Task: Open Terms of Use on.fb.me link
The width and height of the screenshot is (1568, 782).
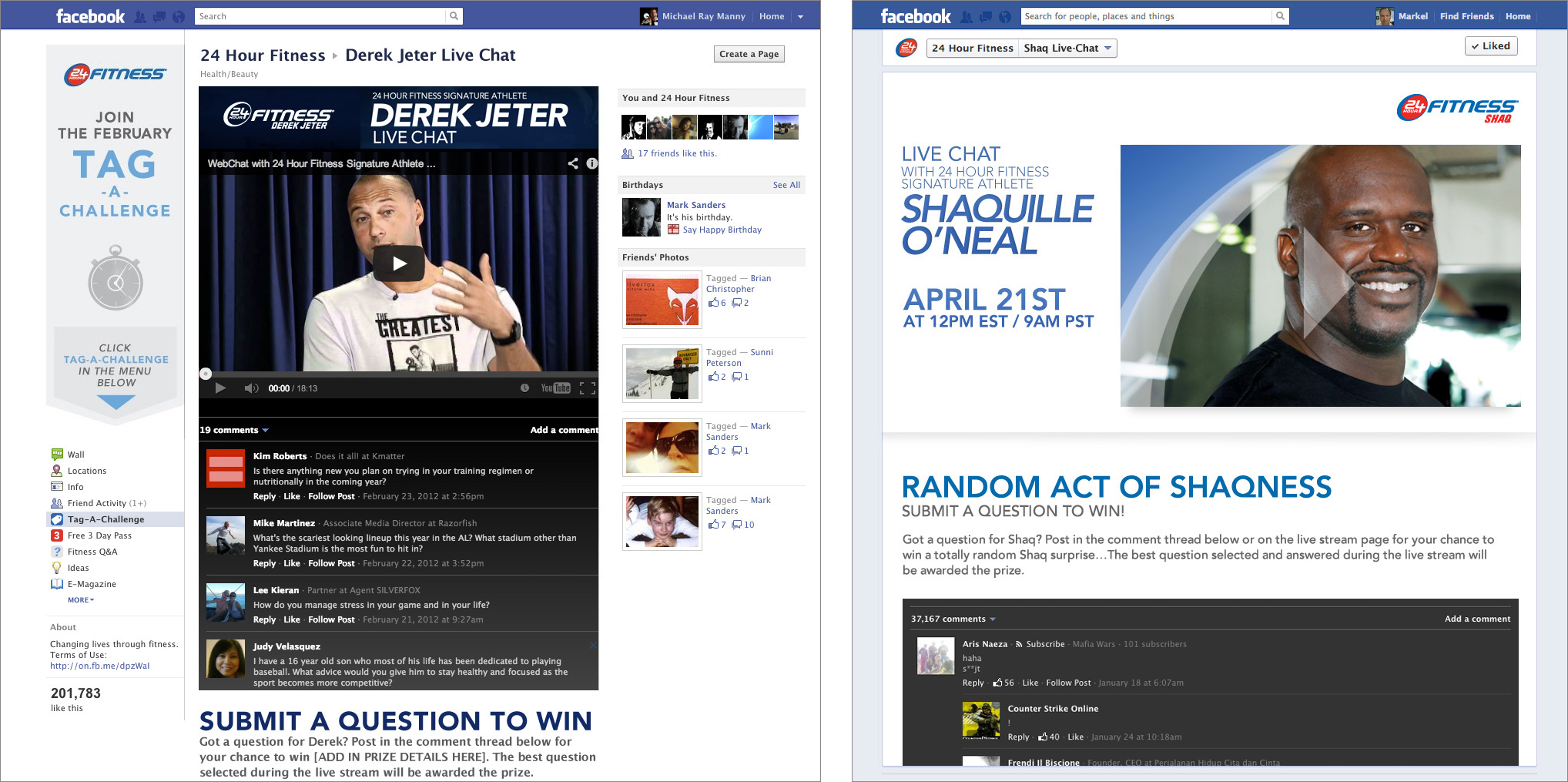Action: pyautogui.click(x=100, y=666)
